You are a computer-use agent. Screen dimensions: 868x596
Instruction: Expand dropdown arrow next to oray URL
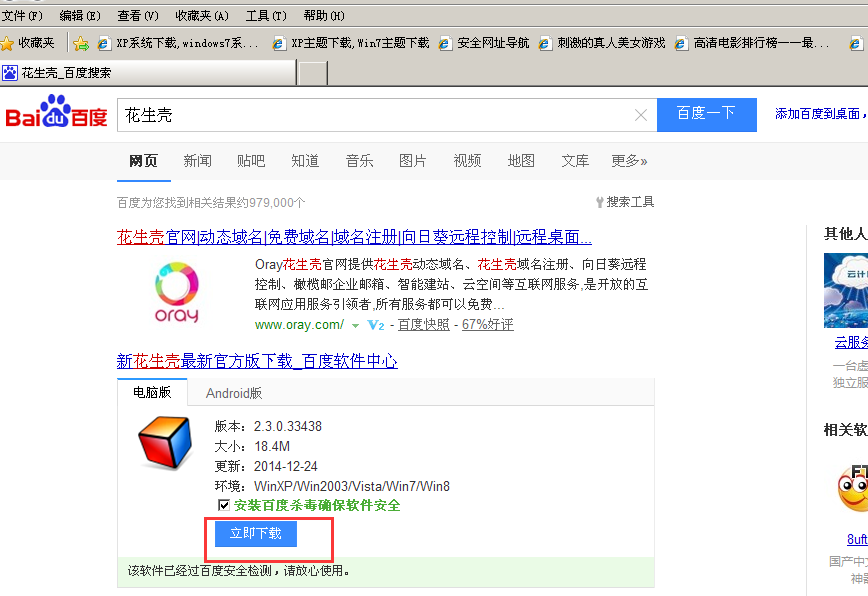(x=355, y=325)
